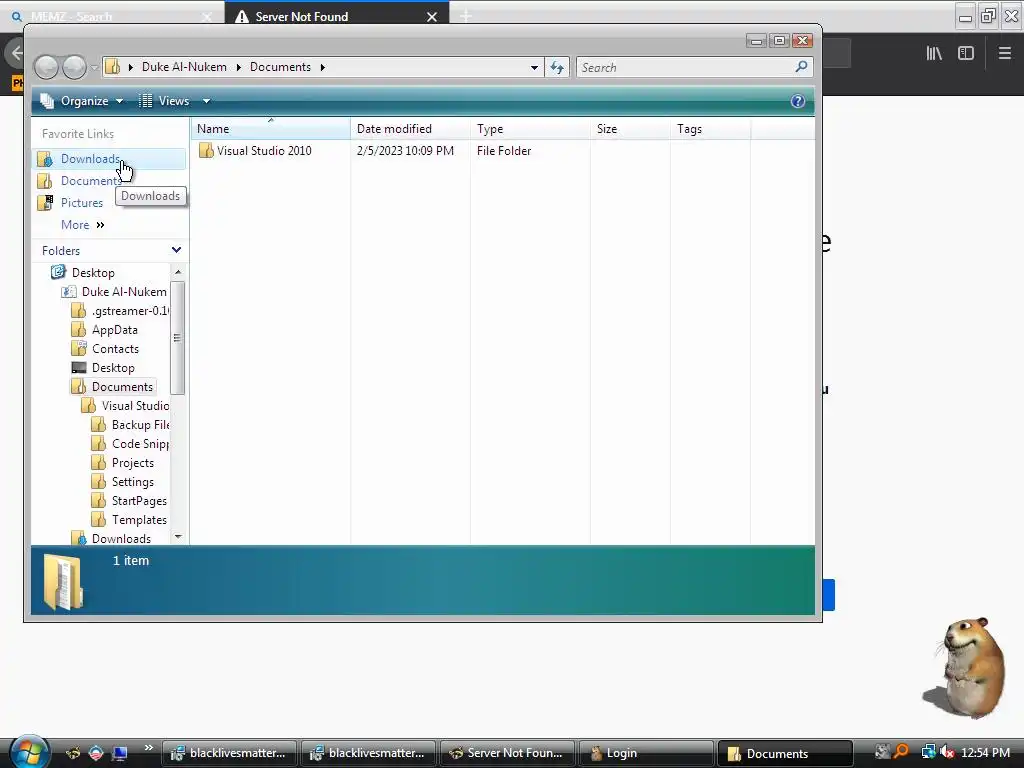This screenshot has width=1024, height=768.
Task: Switch to first blacklivesmatter taskbar window
Action: 230,753
